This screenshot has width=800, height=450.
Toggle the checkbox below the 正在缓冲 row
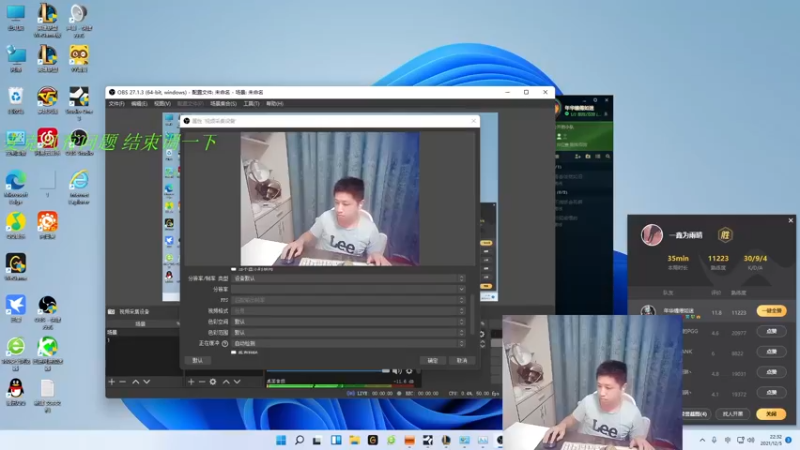[x=234, y=352]
